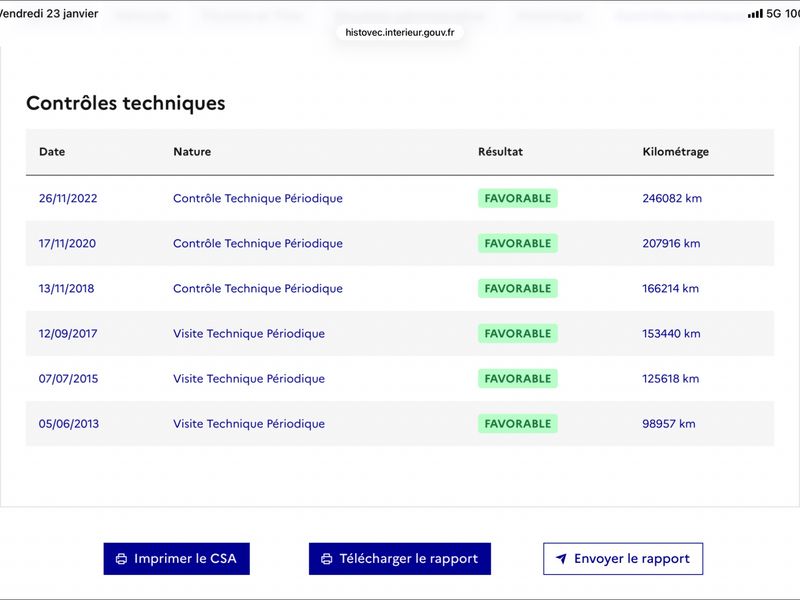Click the FAVORABLE badge for 17/11/2020
Screen dimensions: 800x600
pos(517,243)
